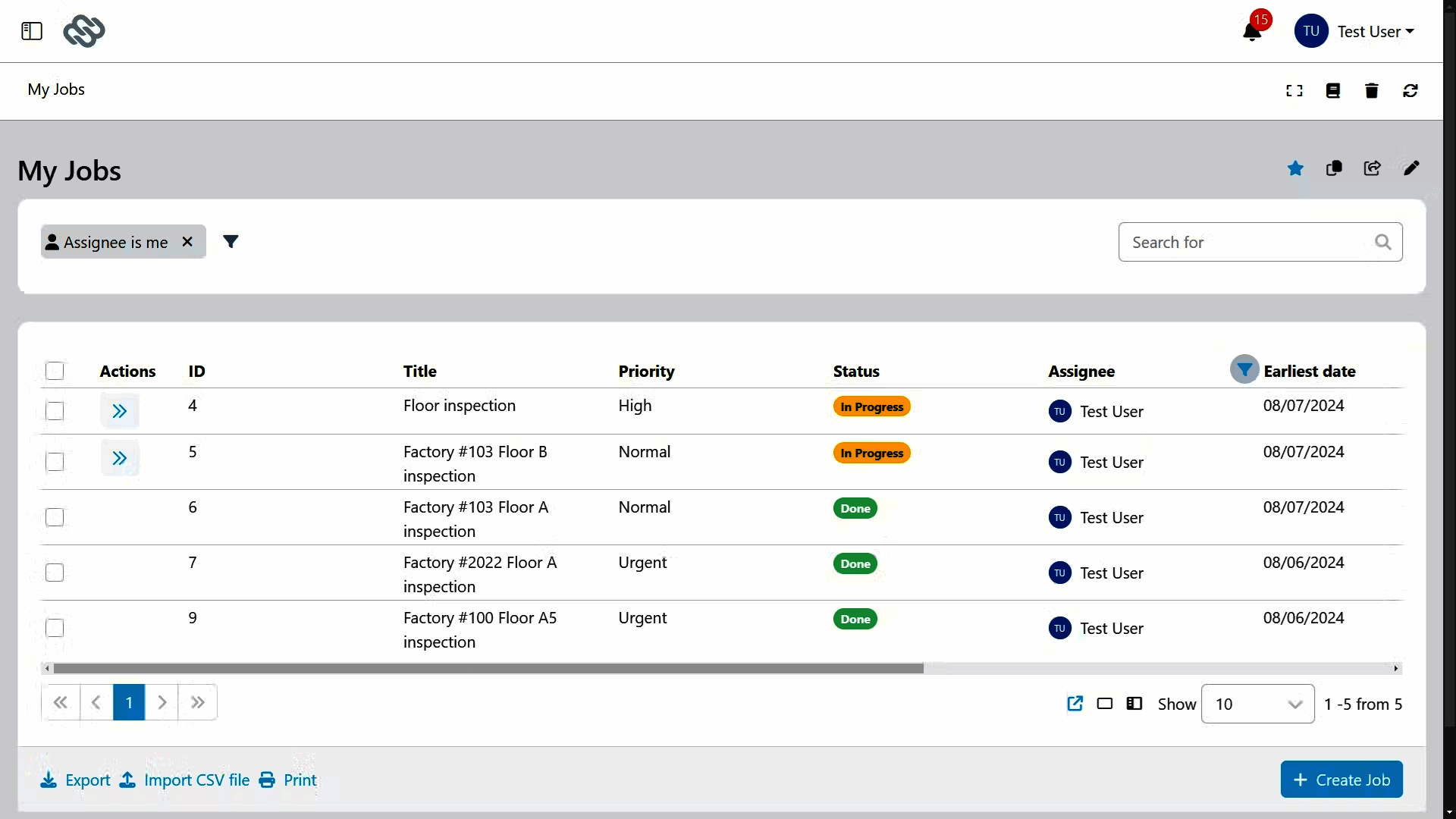Enter fullscreen mode via the expand icon
Image resolution: width=1456 pixels, height=819 pixels.
click(x=1294, y=91)
